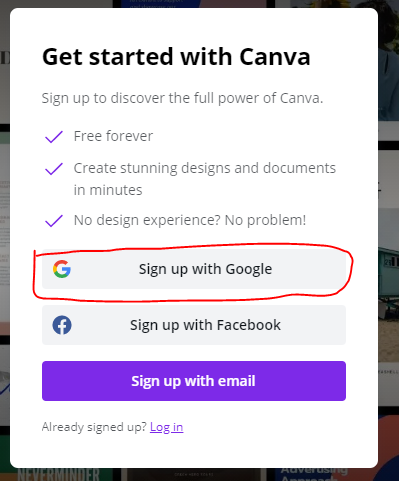This screenshot has height=481, width=399.
Task: Click the document thumbnail along left edge
Action: point(5,233)
